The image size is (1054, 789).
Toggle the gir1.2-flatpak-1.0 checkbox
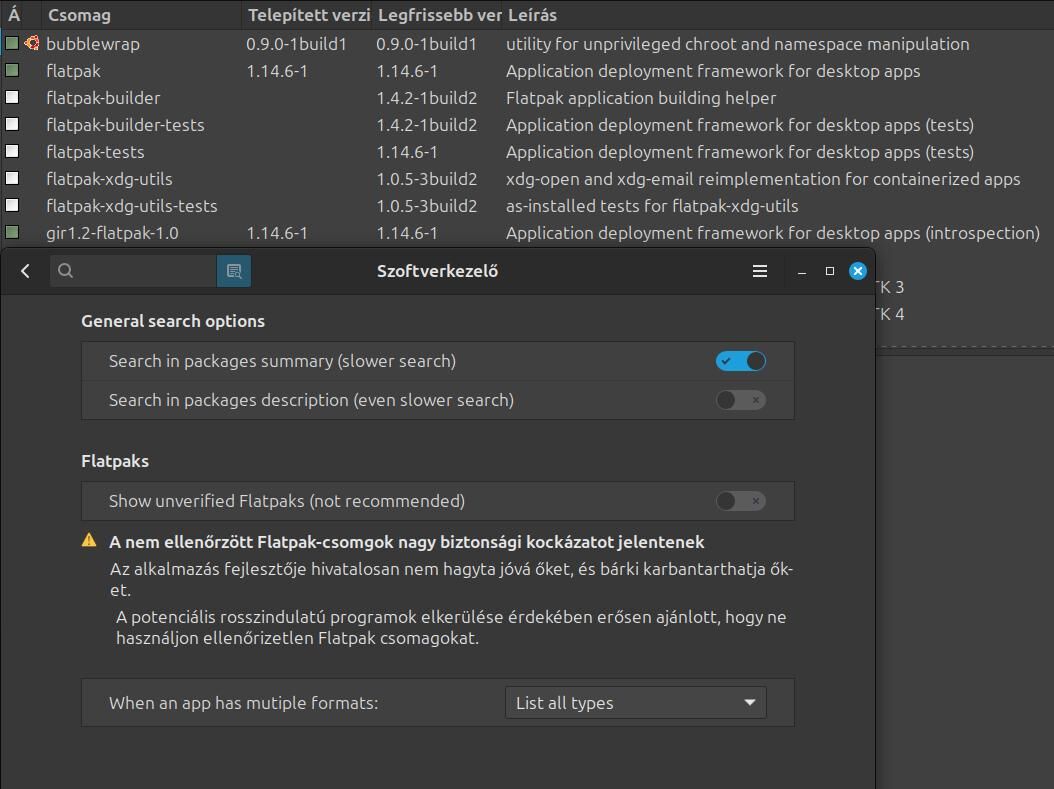point(12,232)
